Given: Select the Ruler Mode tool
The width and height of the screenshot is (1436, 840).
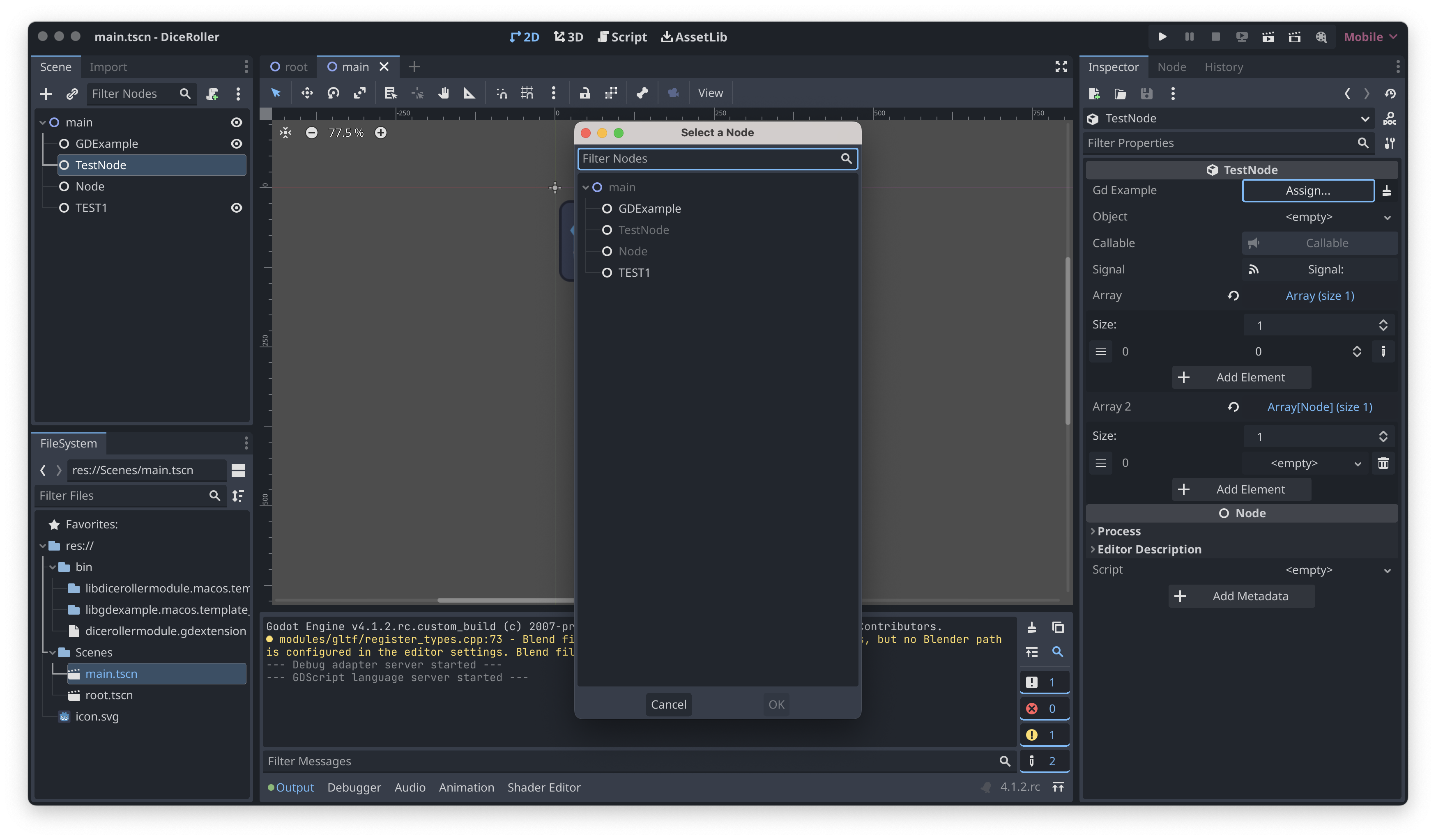Looking at the screenshot, I should (x=469, y=93).
